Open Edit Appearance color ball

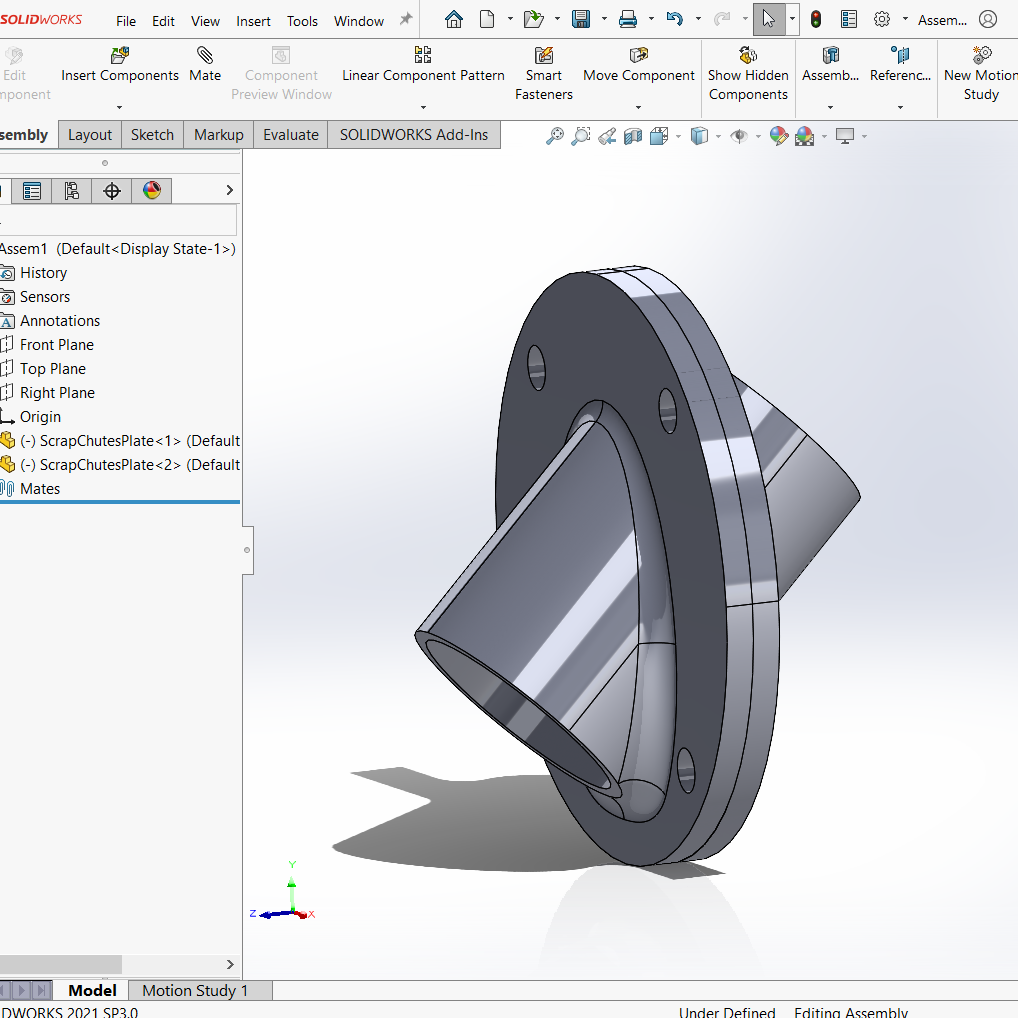(x=779, y=136)
